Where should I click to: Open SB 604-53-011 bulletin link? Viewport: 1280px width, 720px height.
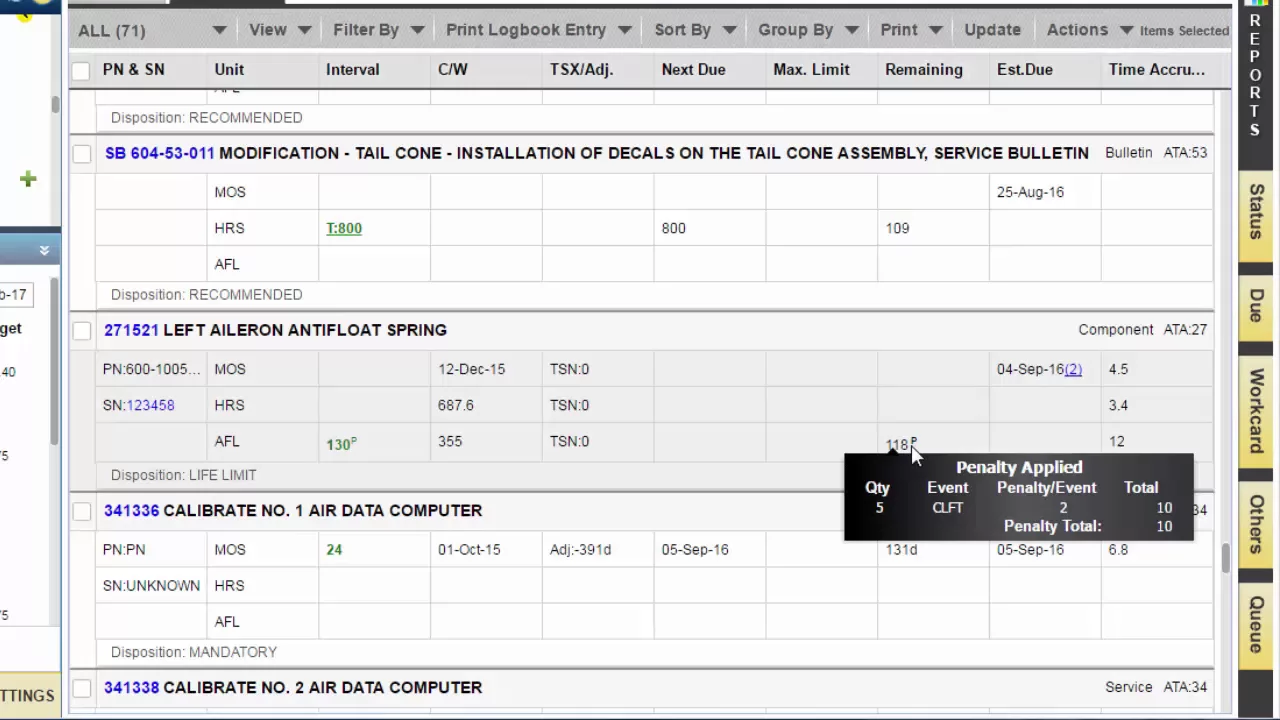click(160, 153)
